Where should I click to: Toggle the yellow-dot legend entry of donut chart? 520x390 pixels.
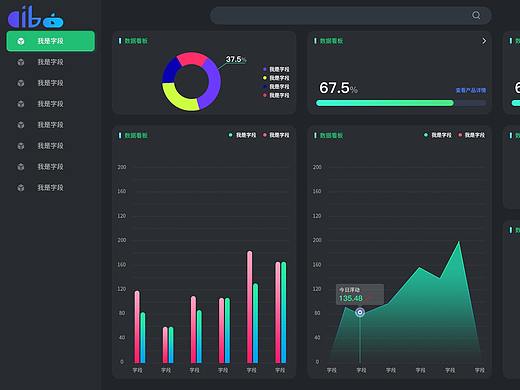[x=276, y=78]
